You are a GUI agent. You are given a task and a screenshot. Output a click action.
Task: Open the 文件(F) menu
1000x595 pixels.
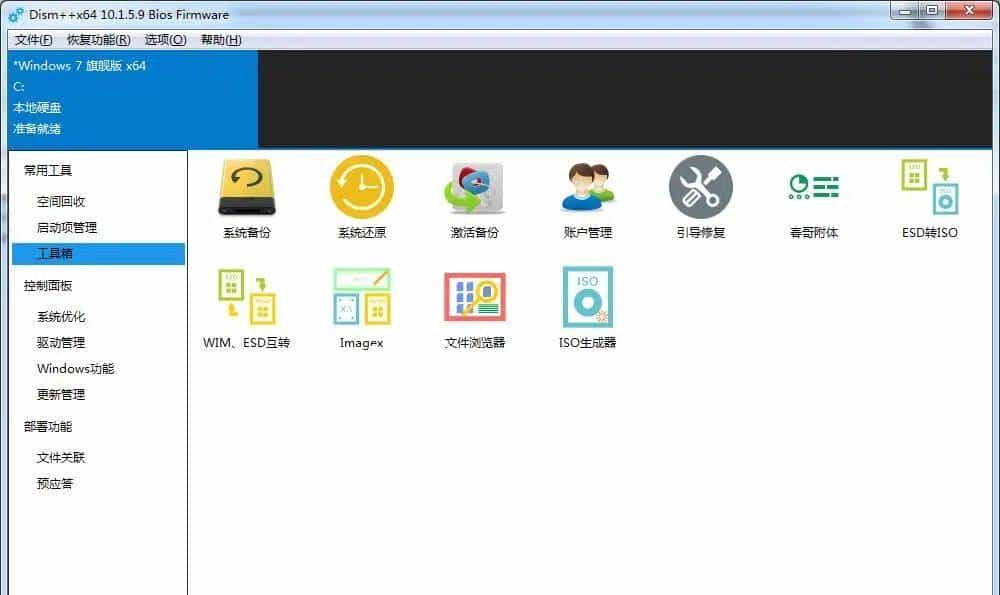tap(33, 40)
